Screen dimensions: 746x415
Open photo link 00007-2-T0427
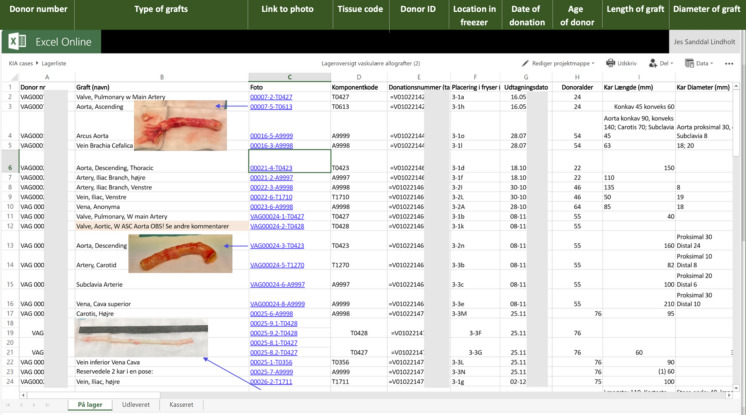click(x=270, y=97)
